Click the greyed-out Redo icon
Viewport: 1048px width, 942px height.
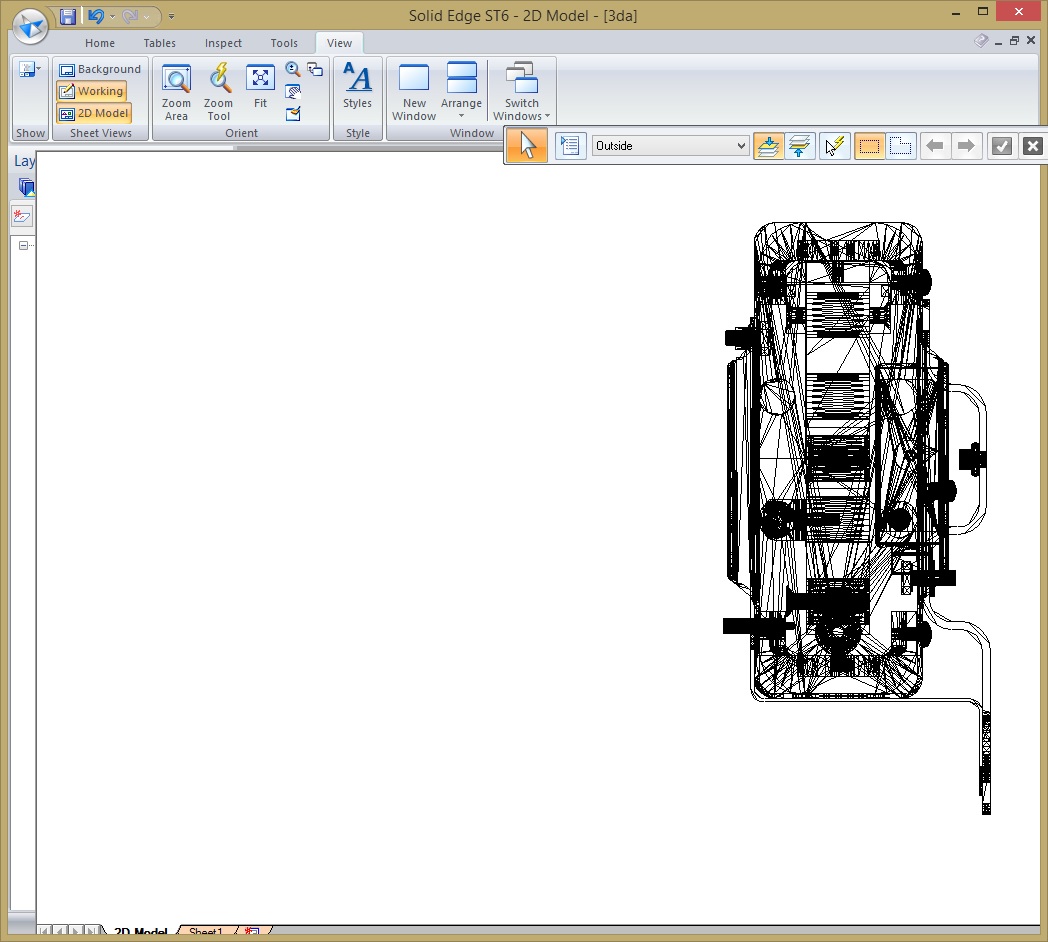click(x=130, y=16)
